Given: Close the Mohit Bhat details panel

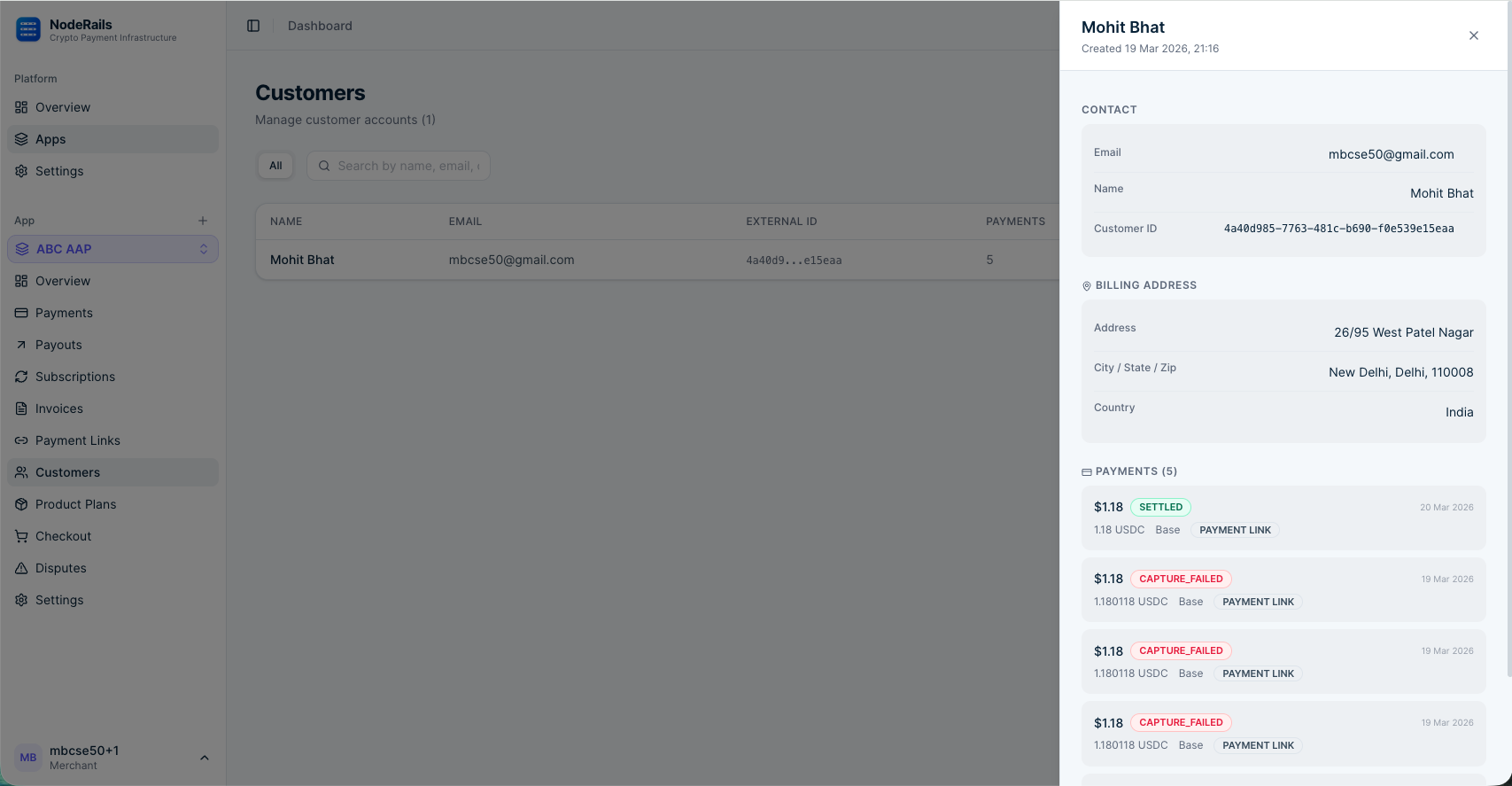Looking at the screenshot, I should [x=1474, y=35].
